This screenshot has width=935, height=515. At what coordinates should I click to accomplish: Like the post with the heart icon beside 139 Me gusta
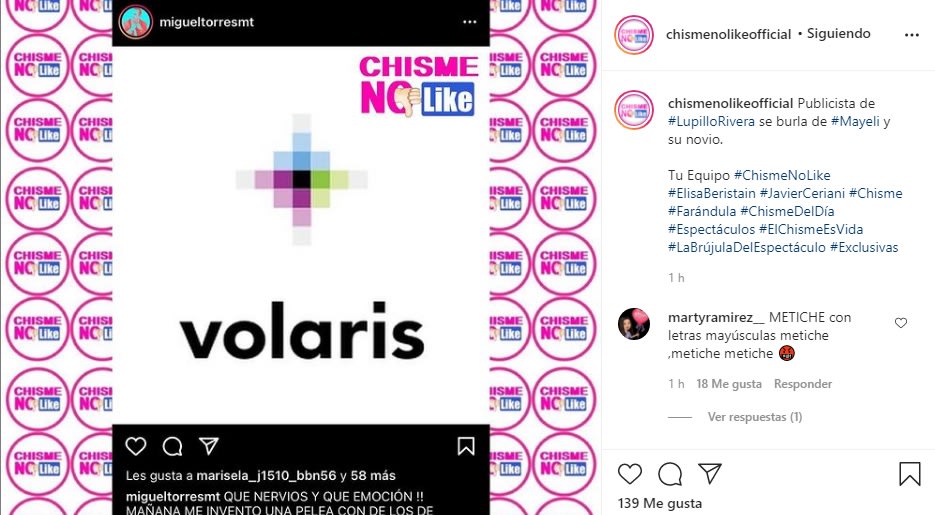[x=630, y=474]
